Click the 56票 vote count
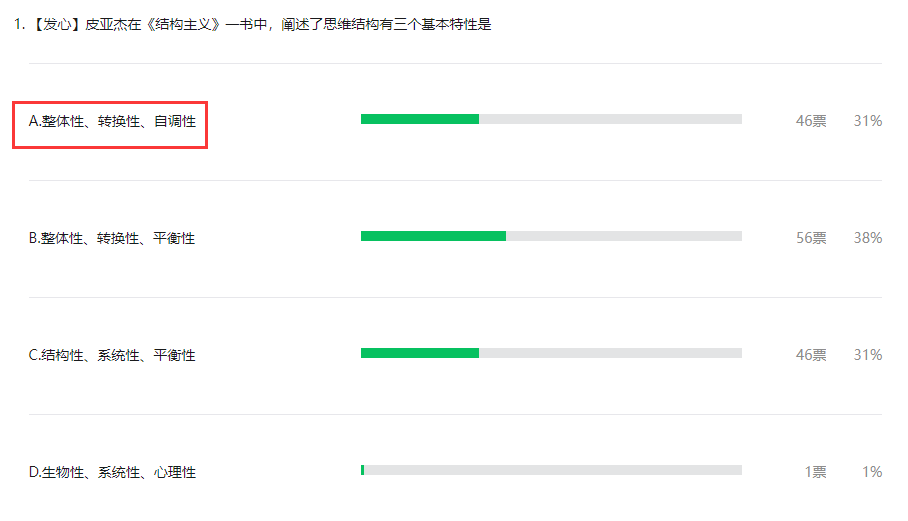The image size is (908, 521). point(811,238)
